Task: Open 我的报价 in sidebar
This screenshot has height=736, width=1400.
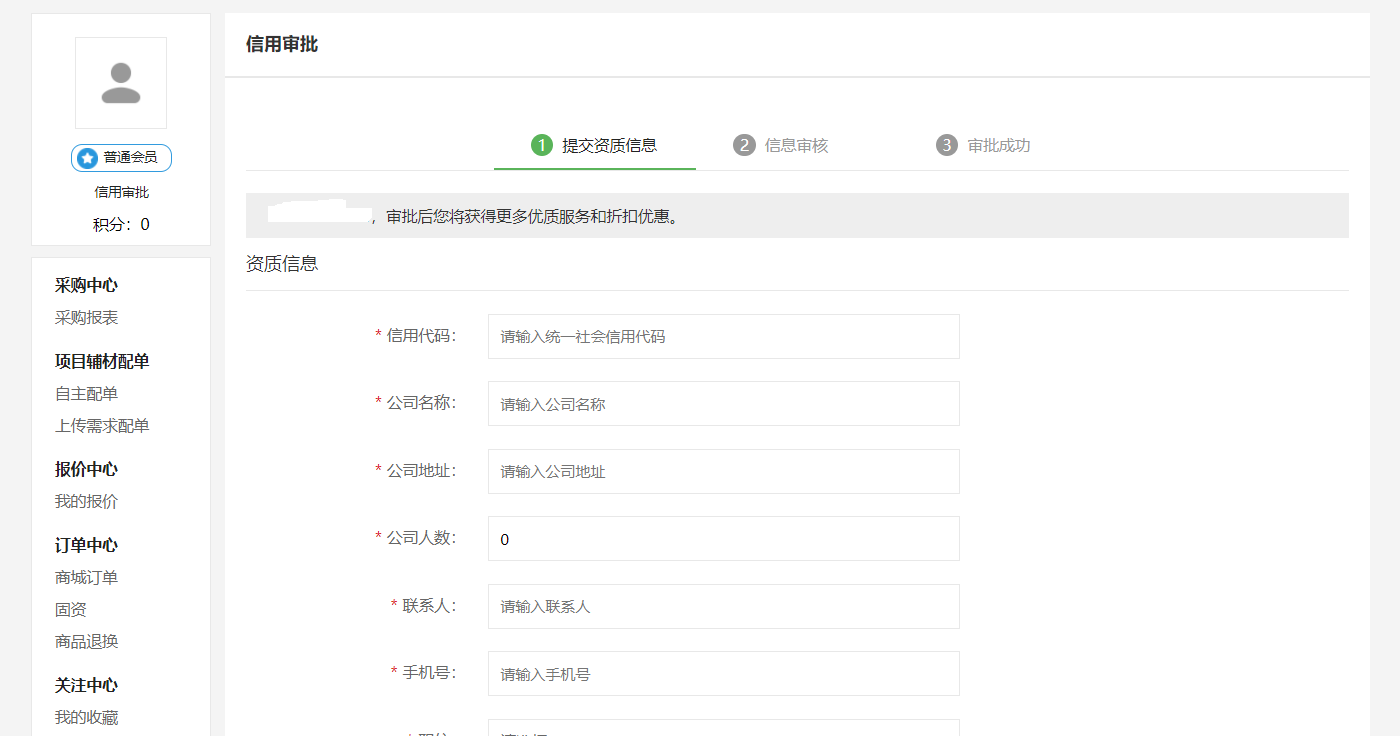Action: pyautogui.click(x=87, y=502)
